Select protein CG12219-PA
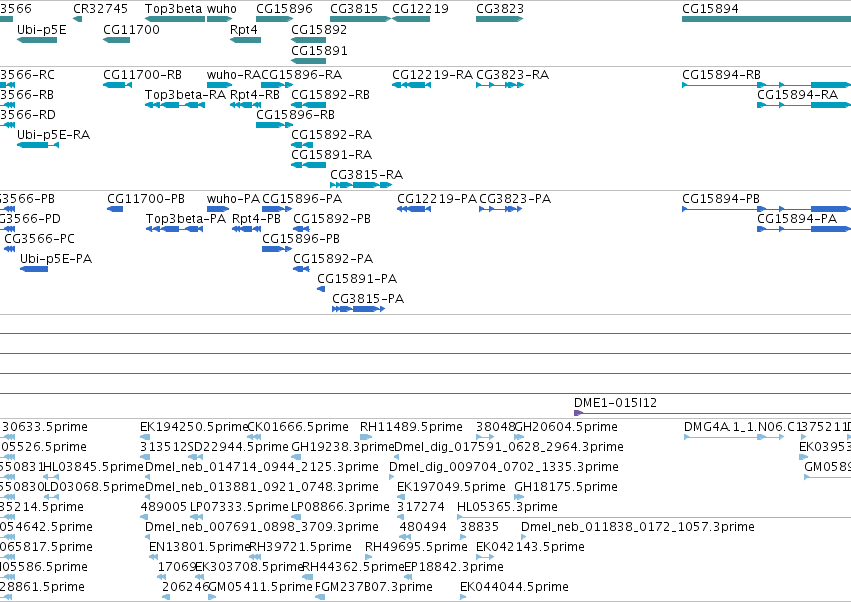 point(414,209)
